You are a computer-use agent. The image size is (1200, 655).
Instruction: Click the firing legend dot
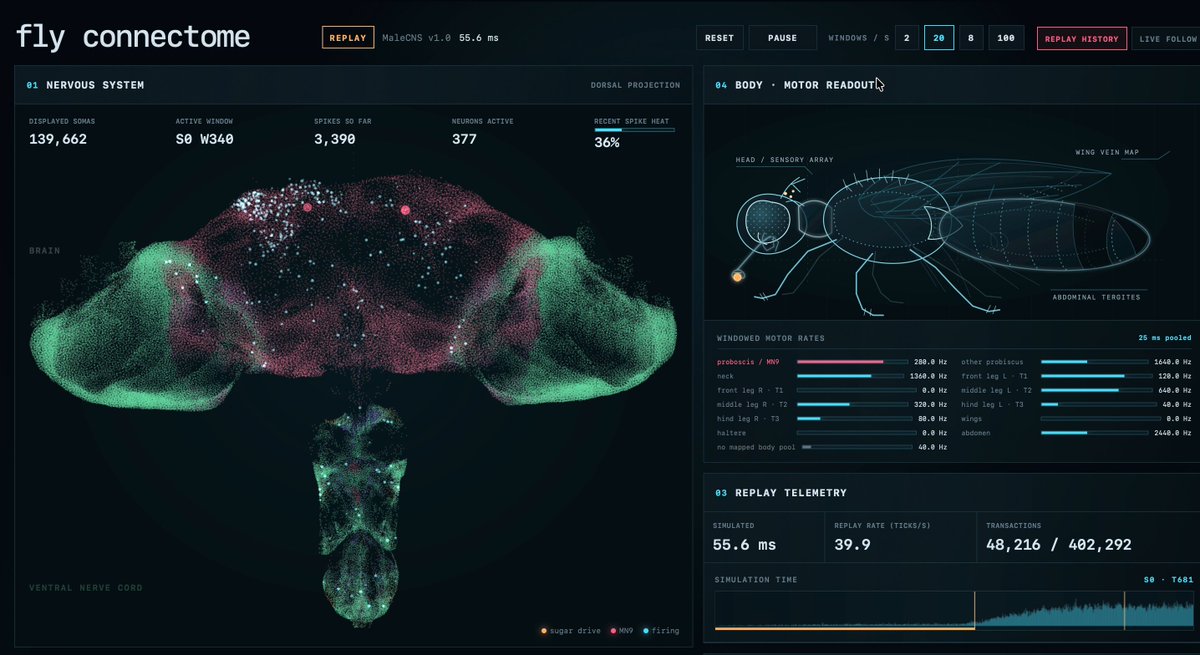point(646,631)
